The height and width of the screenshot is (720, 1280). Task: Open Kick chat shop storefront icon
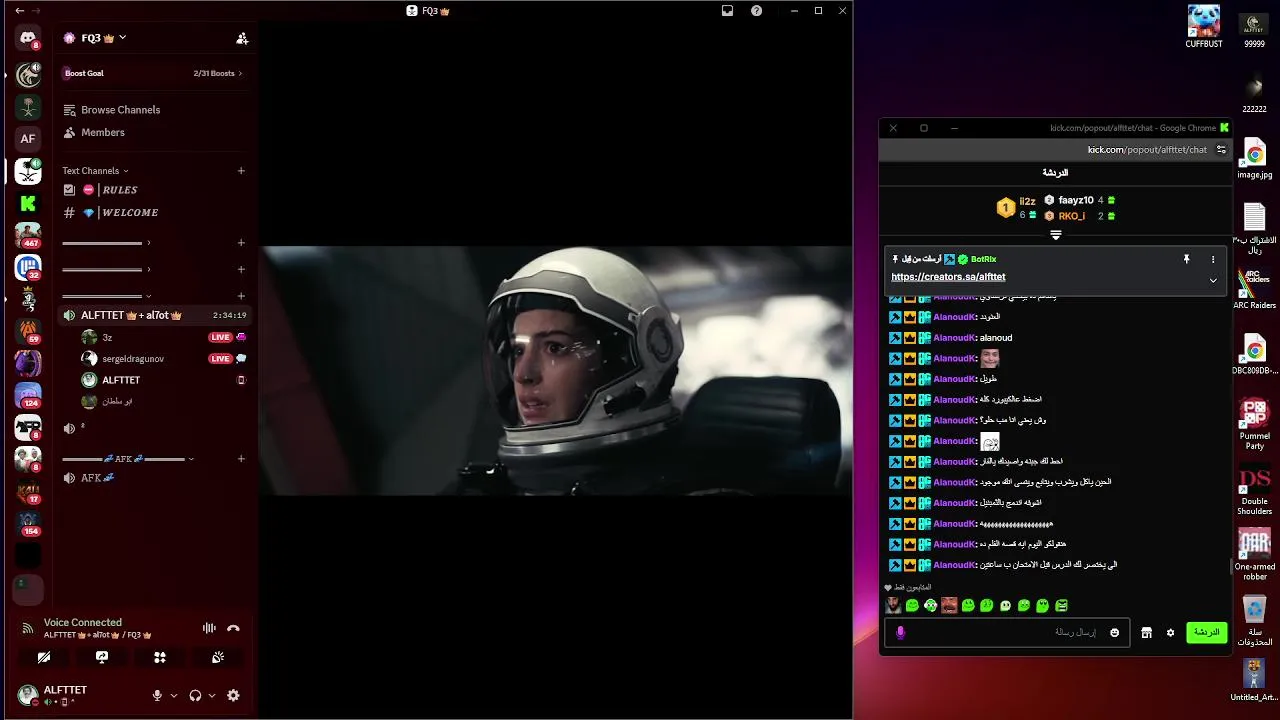coord(1147,632)
